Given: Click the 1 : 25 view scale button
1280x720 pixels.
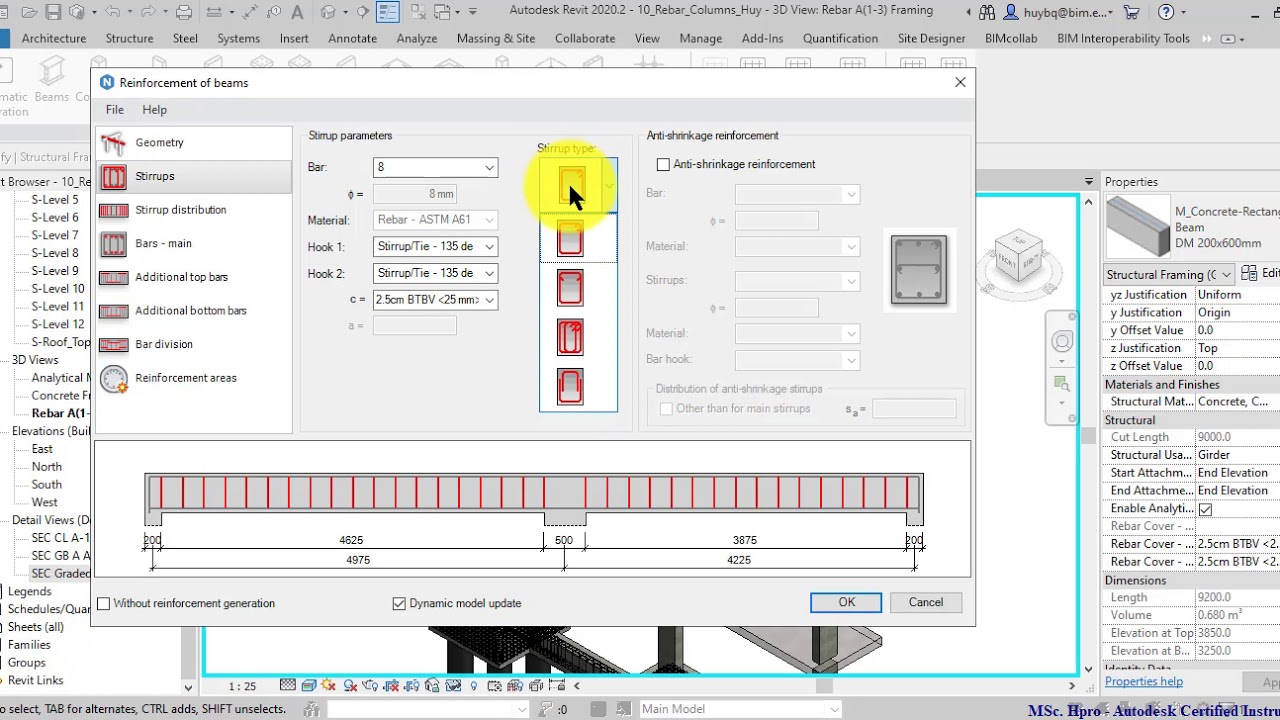Looking at the screenshot, I should (242, 686).
